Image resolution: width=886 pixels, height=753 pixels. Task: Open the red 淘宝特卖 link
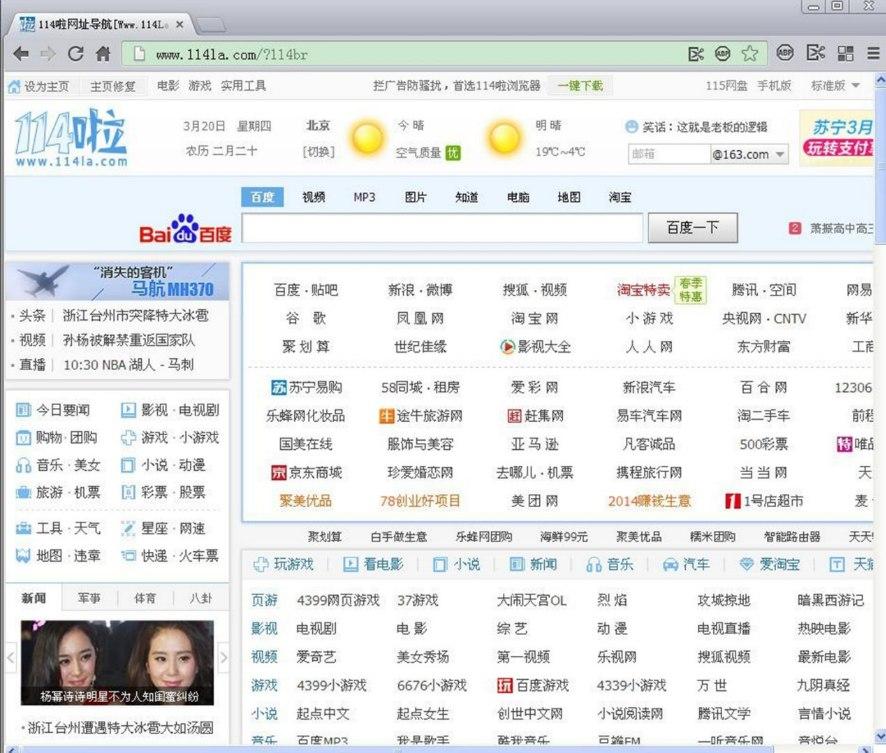point(643,290)
